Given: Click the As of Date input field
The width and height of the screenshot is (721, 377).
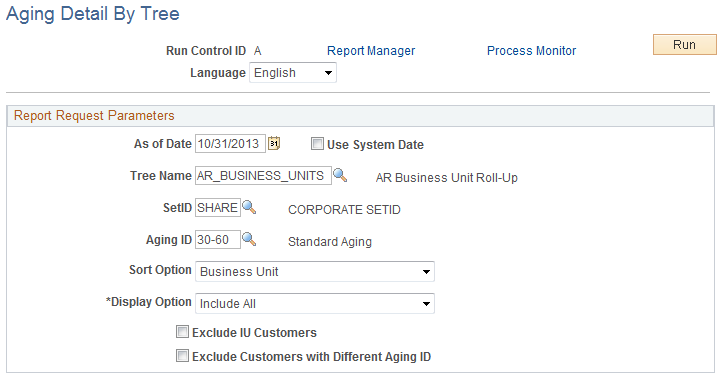Looking at the screenshot, I should 230,143.
